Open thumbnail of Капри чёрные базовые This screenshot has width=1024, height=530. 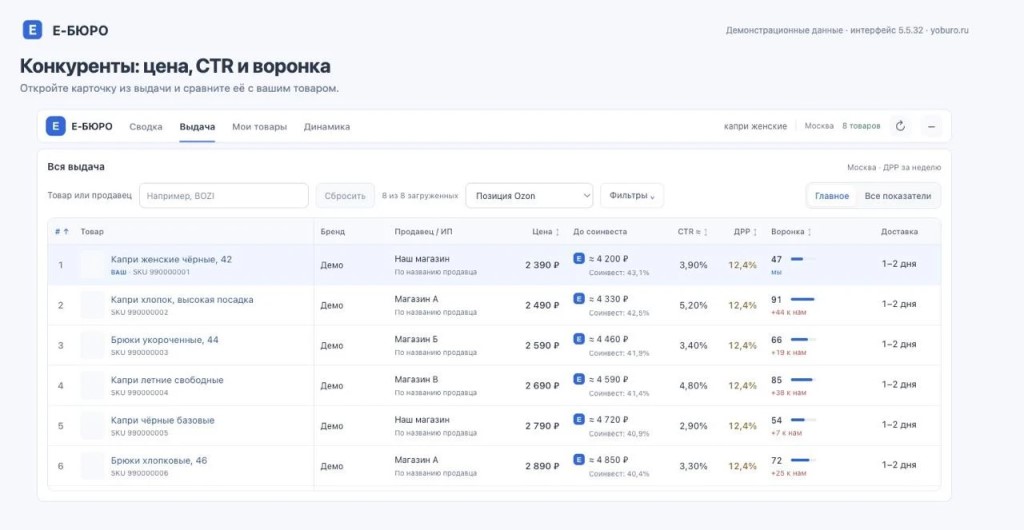(93, 426)
